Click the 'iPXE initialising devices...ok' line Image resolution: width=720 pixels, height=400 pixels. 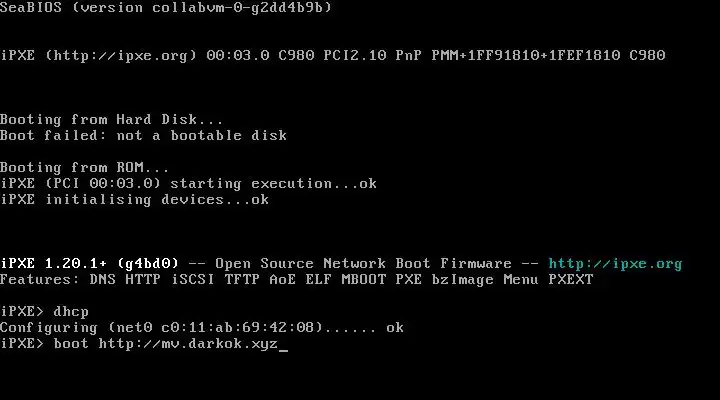(x=135, y=200)
